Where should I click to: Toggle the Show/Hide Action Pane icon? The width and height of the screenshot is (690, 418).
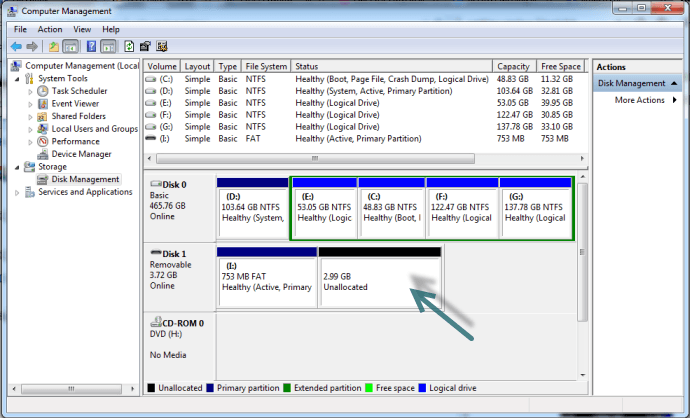[108, 46]
